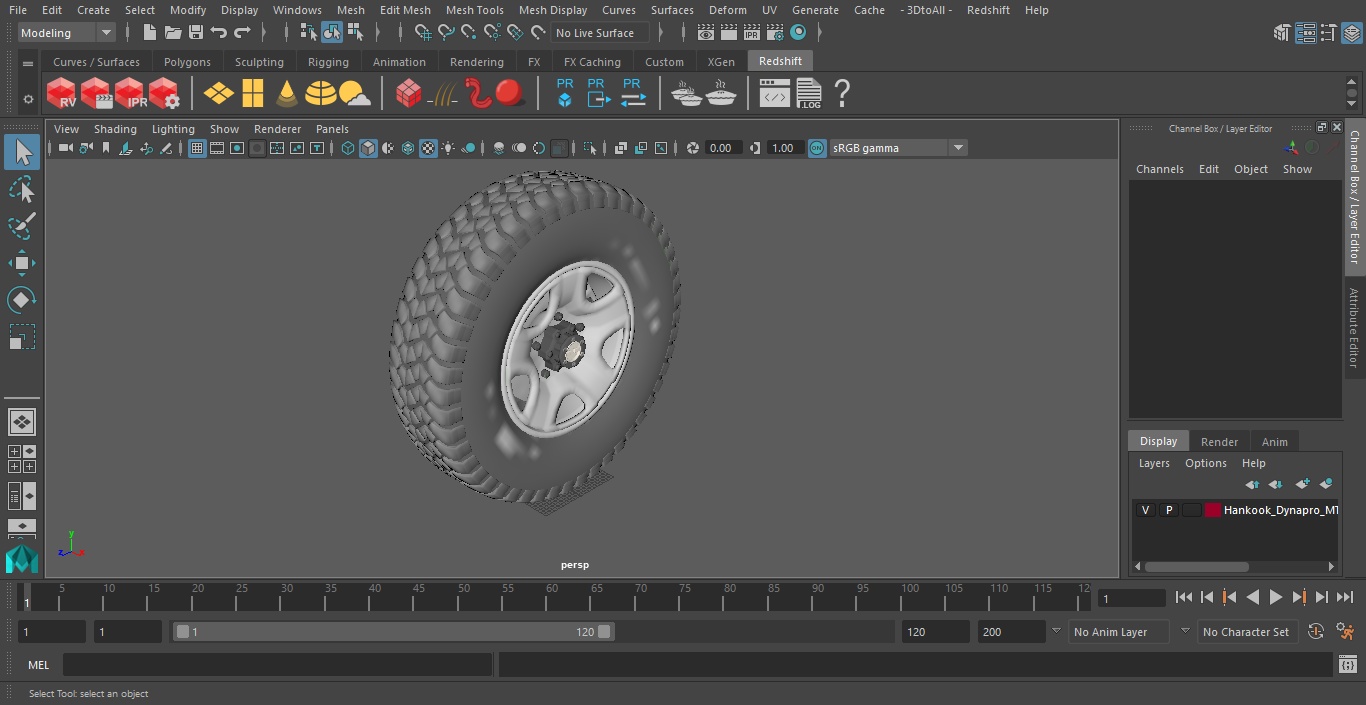Create a Redshift dome light icon
1366x705 pixels.
pos(321,94)
